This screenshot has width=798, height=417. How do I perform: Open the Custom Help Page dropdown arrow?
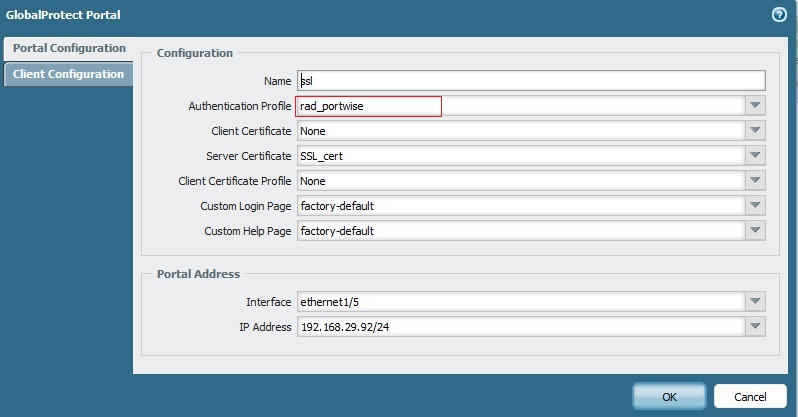pyautogui.click(x=756, y=231)
